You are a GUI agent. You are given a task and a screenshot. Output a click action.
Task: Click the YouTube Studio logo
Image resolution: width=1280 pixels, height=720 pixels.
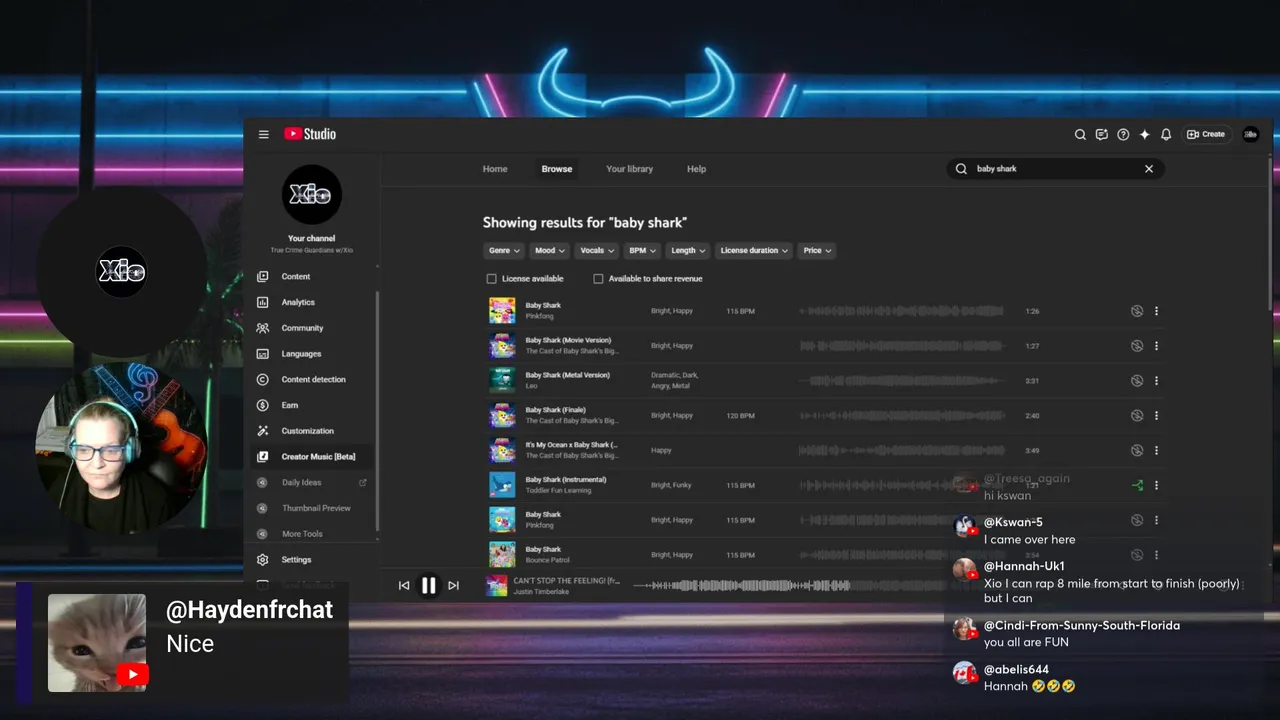coord(310,134)
